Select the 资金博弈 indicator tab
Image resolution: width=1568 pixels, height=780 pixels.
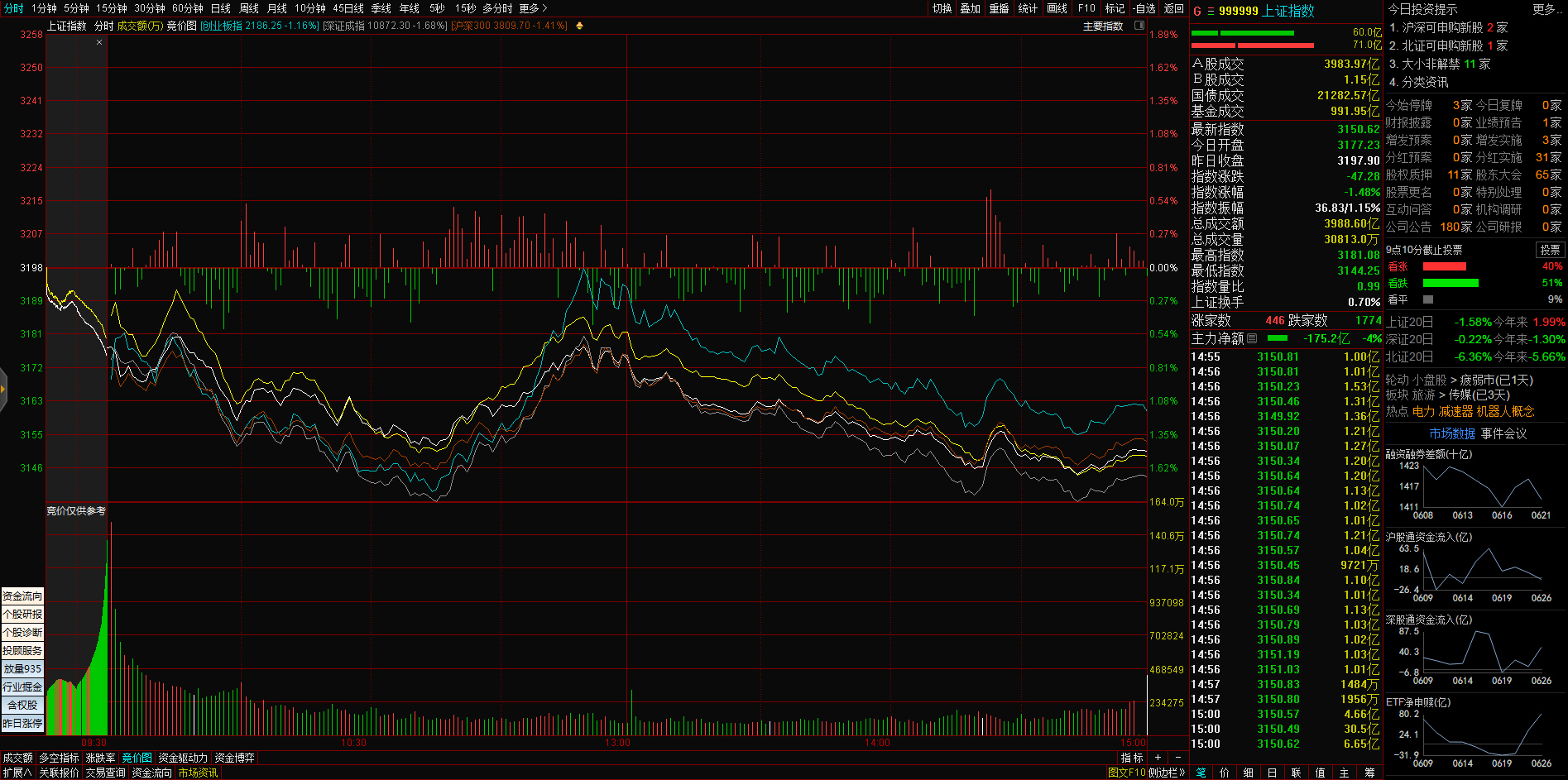pos(234,758)
